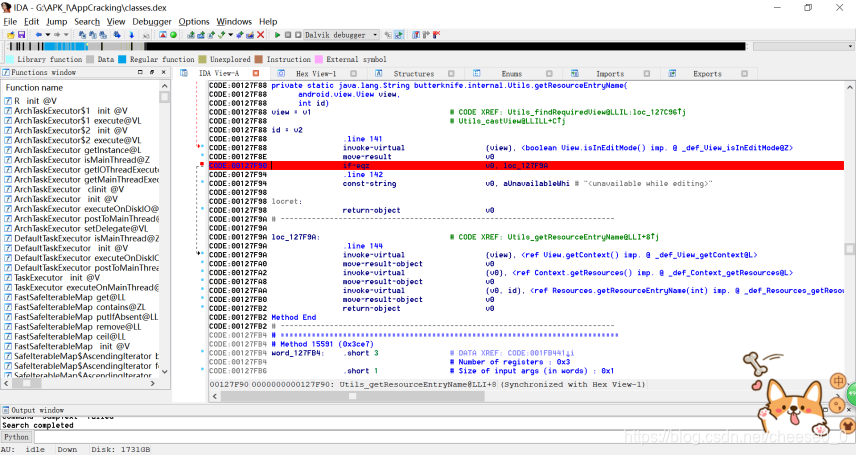Click the Output window panel icon
Screen dimensions: 857x455
point(5,410)
